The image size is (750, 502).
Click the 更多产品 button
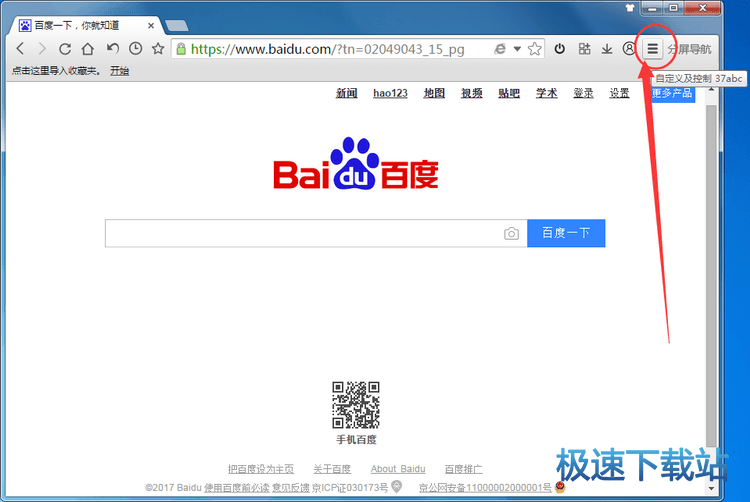pos(673,94)
